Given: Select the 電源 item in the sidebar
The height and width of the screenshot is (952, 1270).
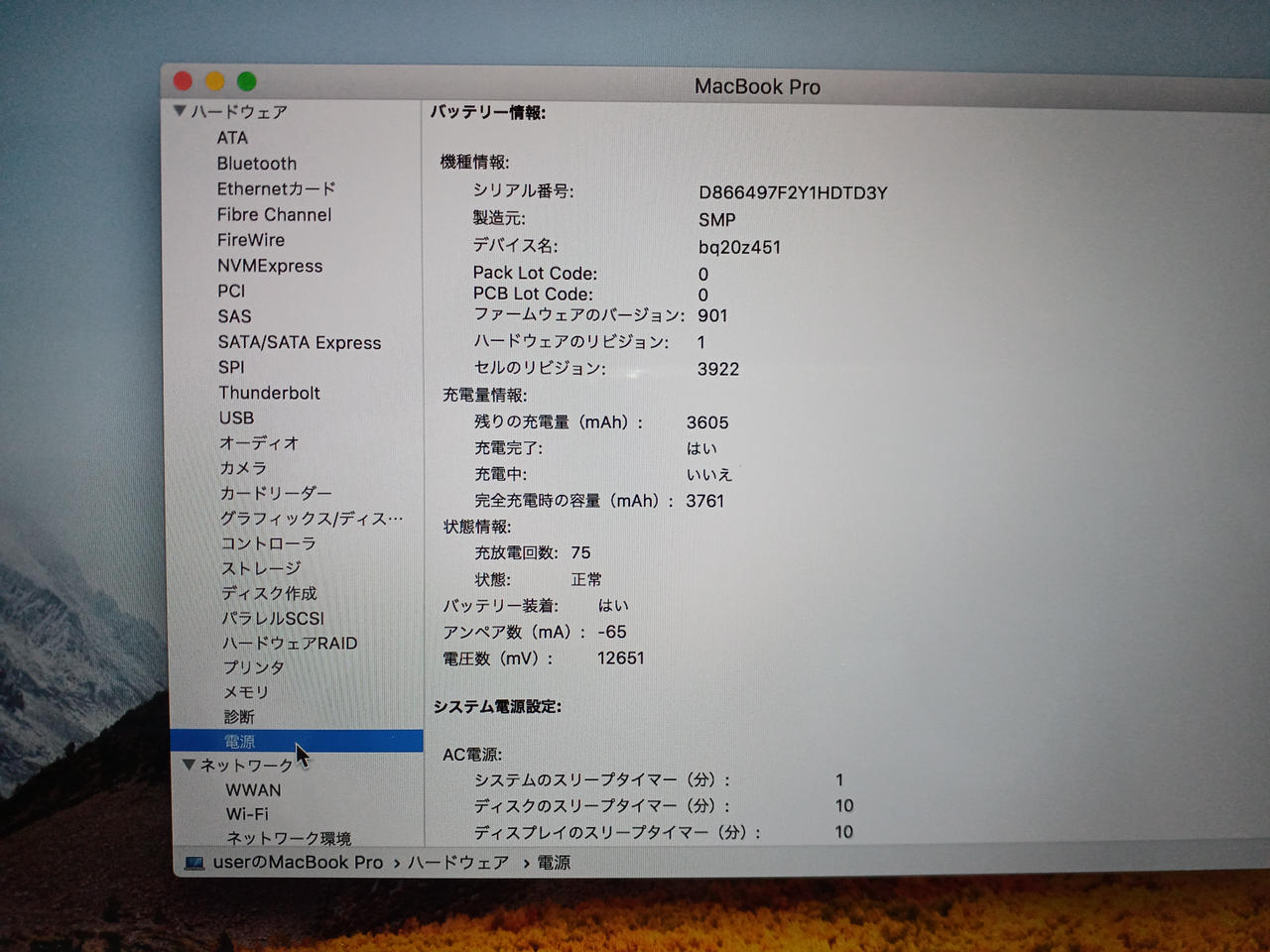Looking at the screenshot, I should pos(239,741).
